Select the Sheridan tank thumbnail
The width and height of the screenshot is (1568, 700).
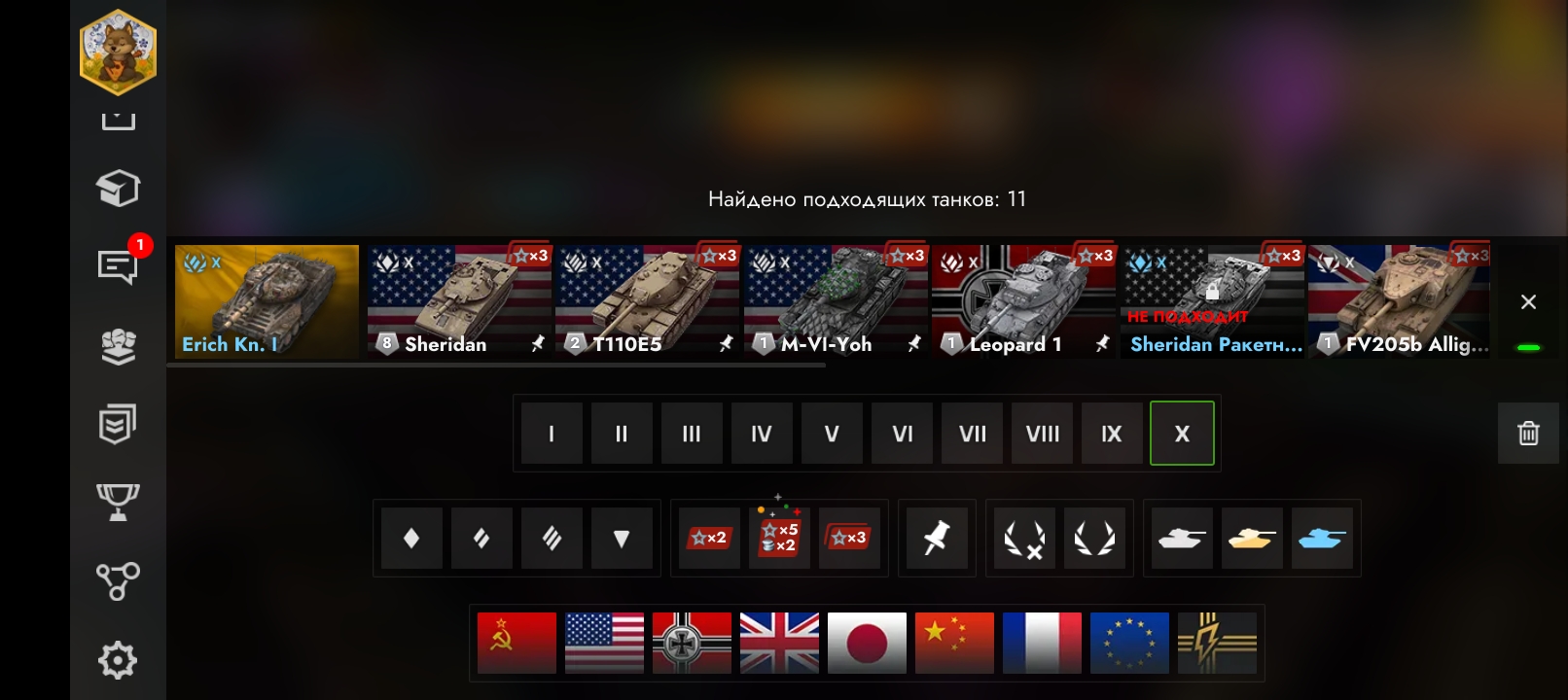(x=459, y=301)
